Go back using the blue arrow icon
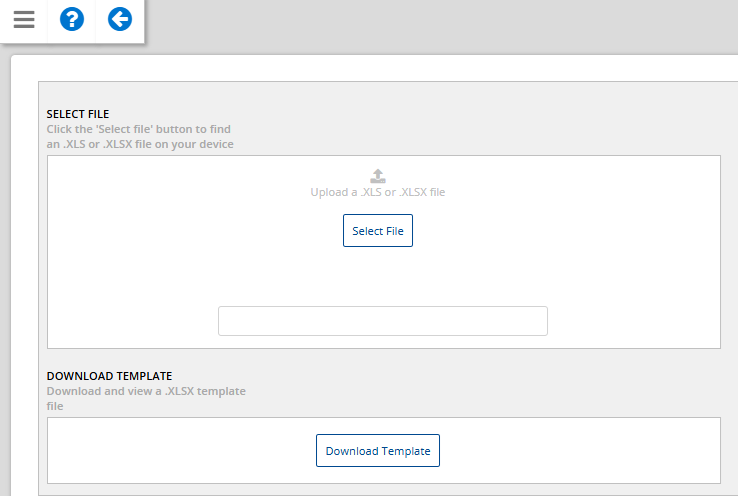738x496 pixels. click(120, 20)
